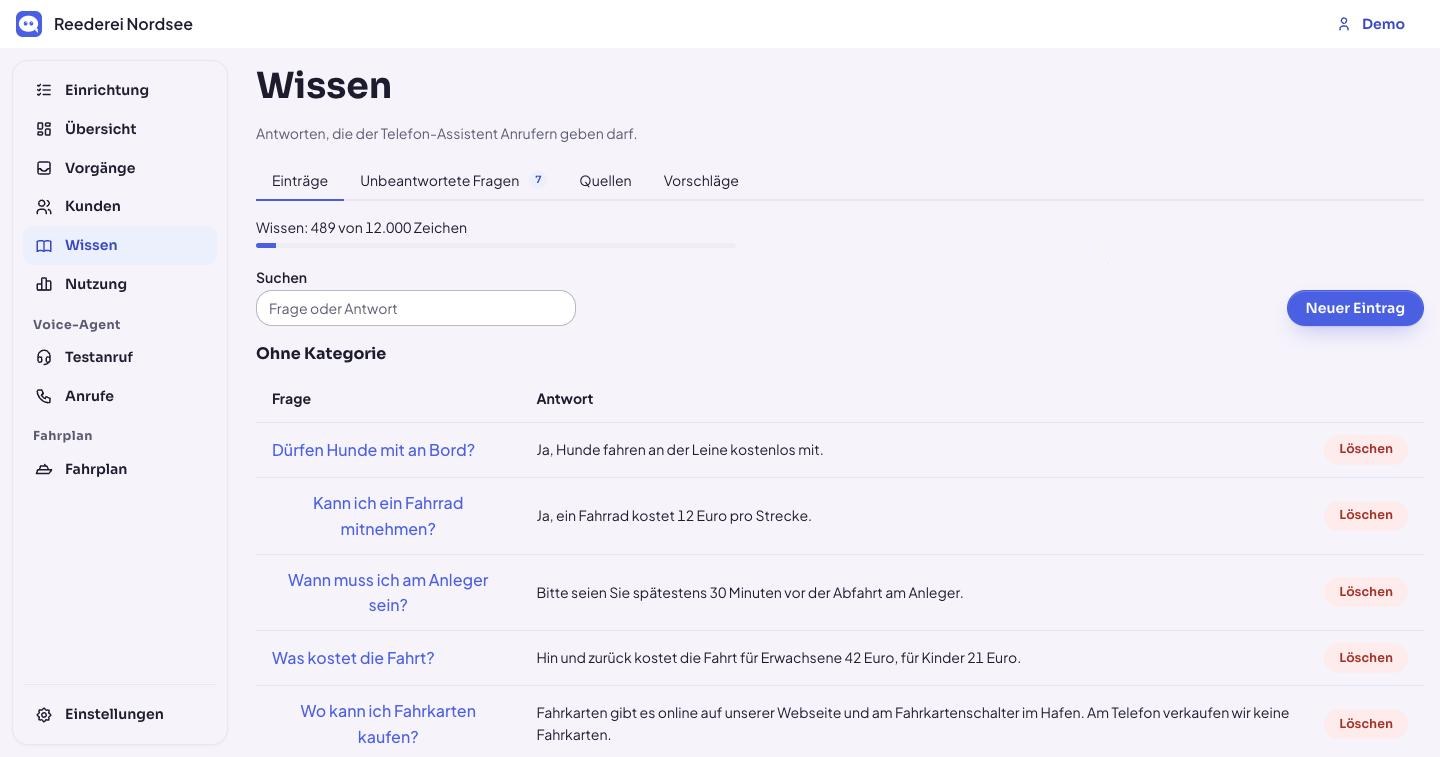1440x757 pixels.
Task: Open the Unbeantwortete Fragen tab
Action: pos(453,181)
